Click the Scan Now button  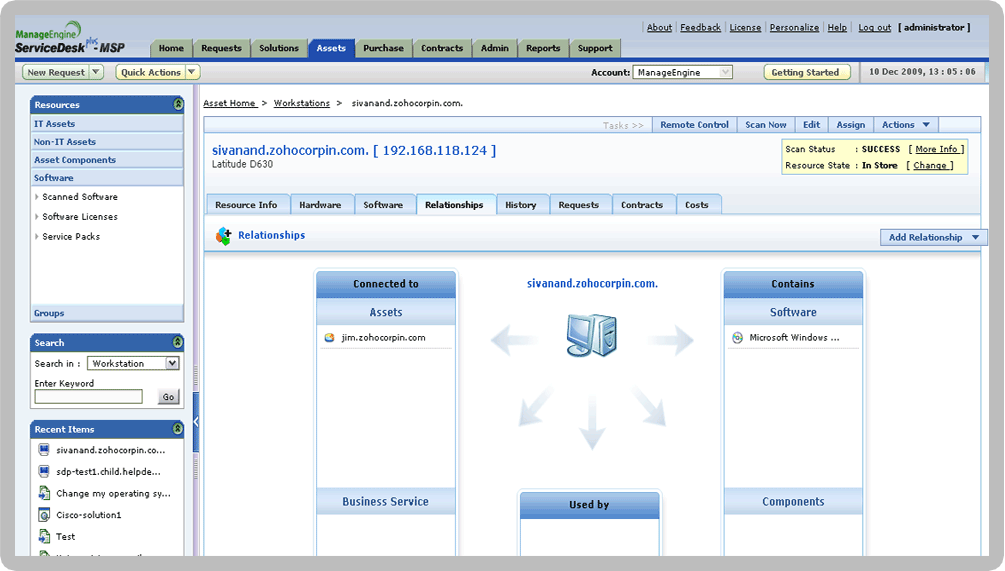(x=765, y=125)
